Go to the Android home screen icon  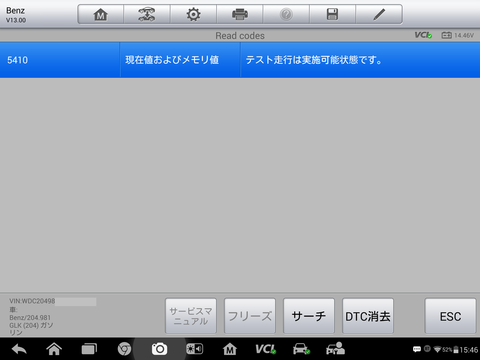54,349
